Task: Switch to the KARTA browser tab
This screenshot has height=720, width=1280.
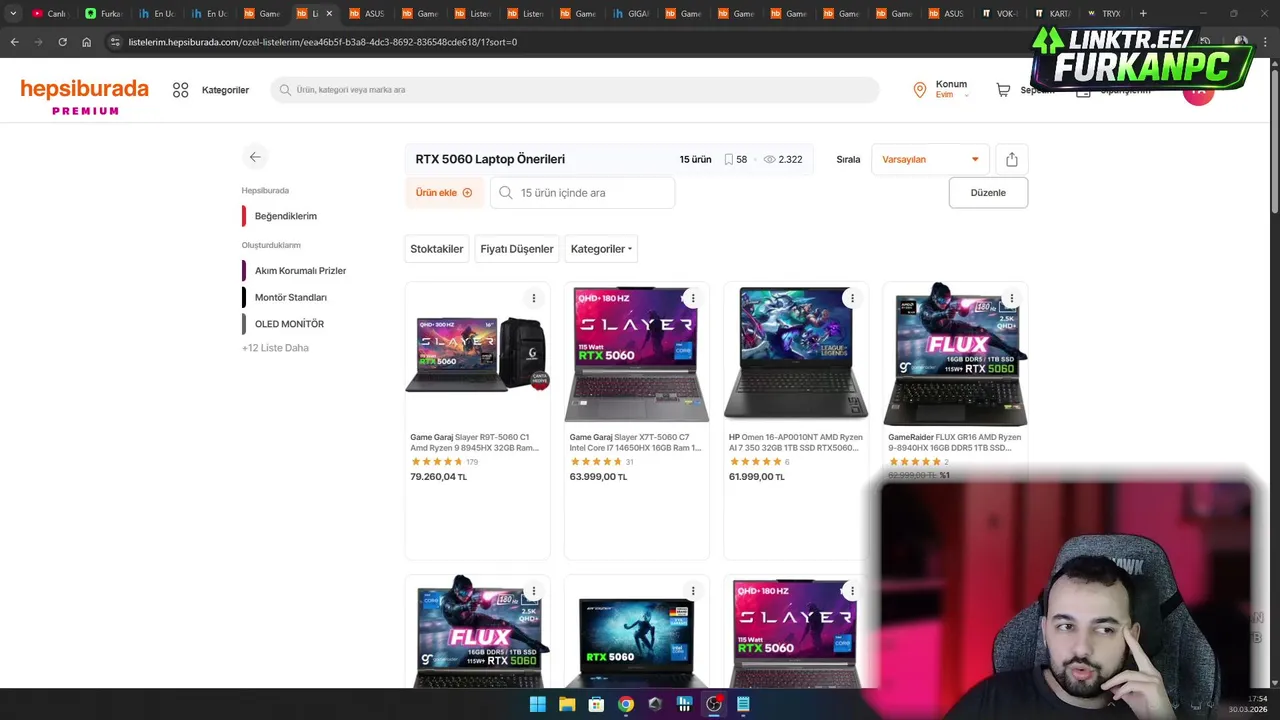Action: [x=1053, y=14]
